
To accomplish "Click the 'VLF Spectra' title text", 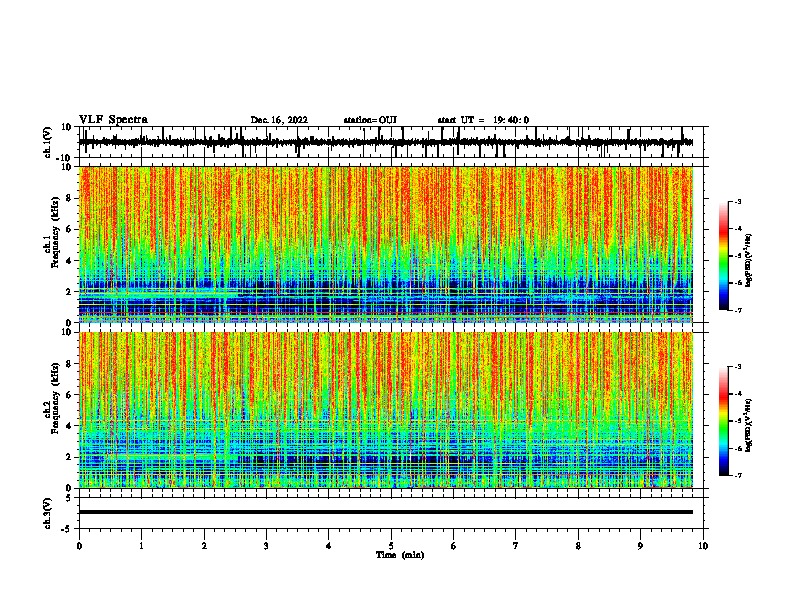I will click(x=113, y=120).
